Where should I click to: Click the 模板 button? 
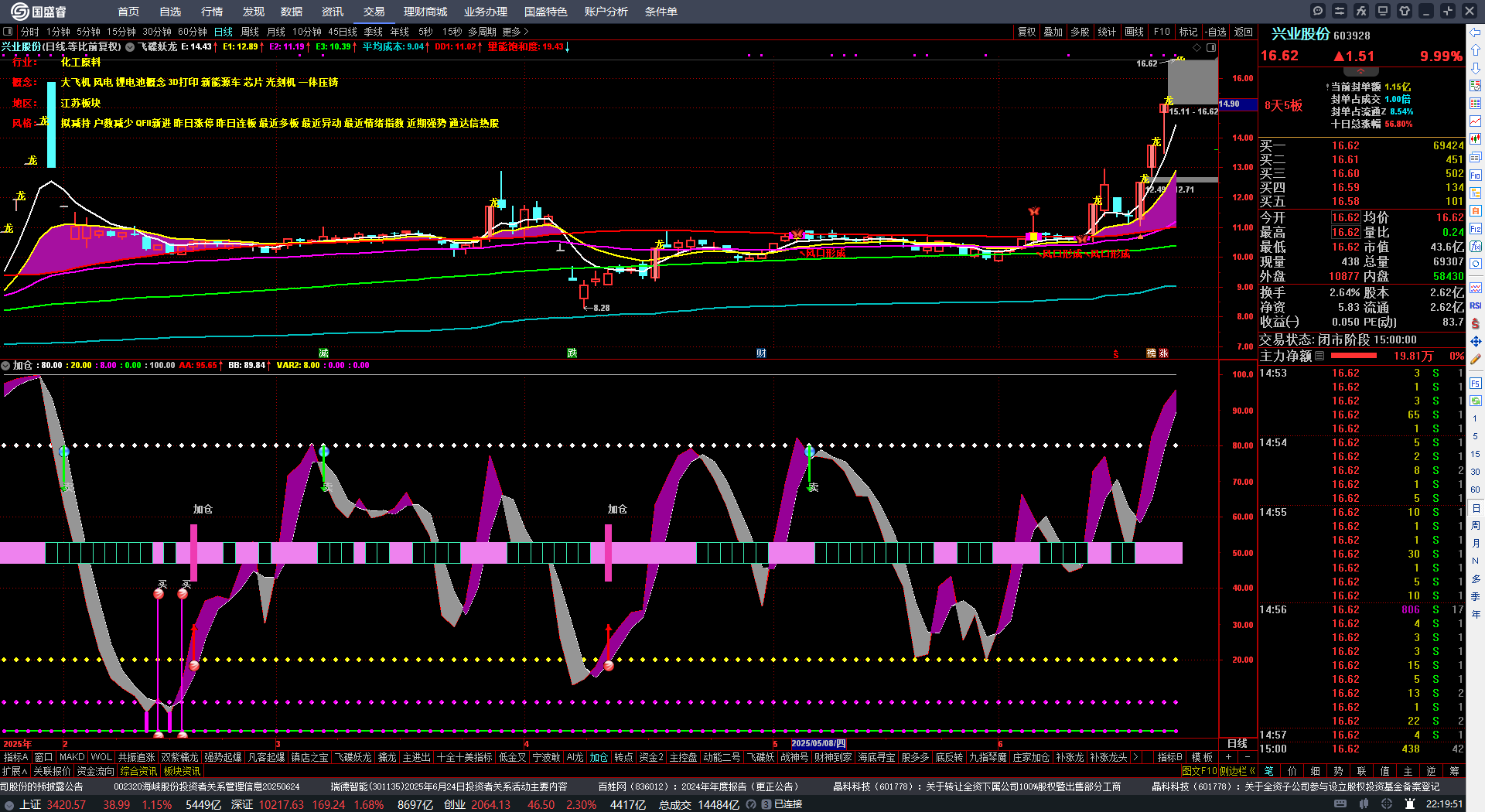pyautogui.click(x=1202, y=757)
